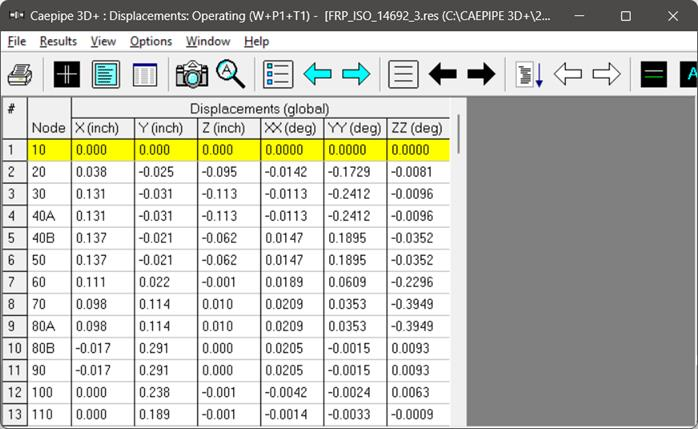
Task: Click the black right arrow icon
Action: point(481,74)
